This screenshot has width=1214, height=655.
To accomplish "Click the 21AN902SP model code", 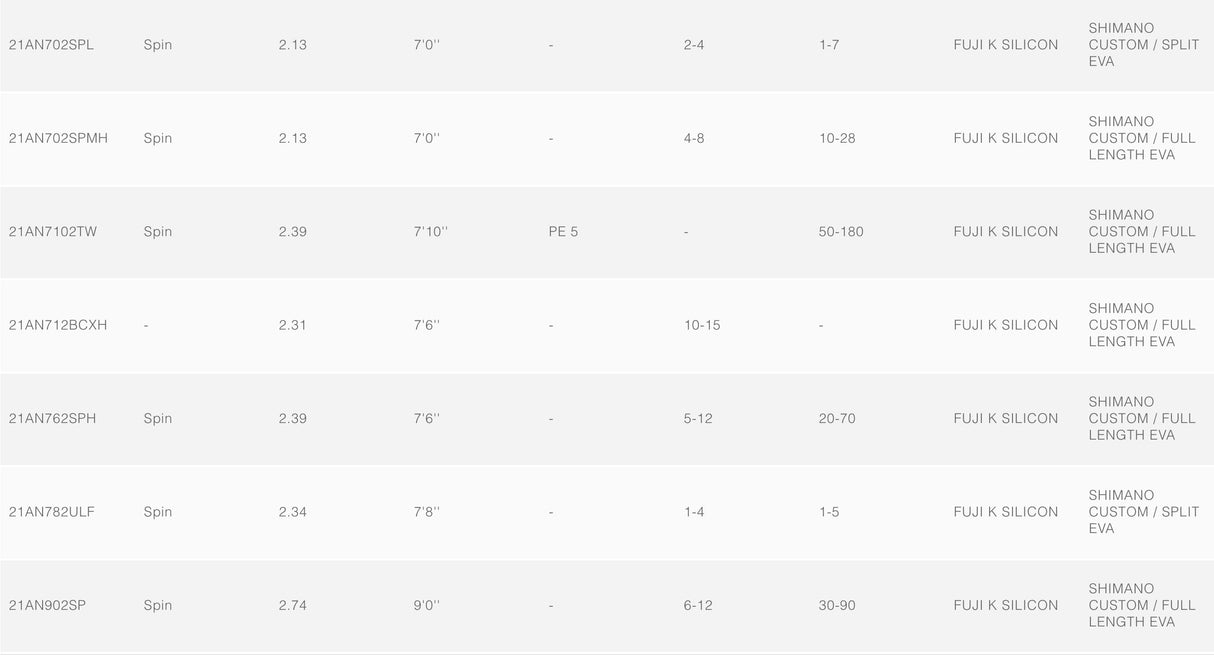I will click(47, 605).
